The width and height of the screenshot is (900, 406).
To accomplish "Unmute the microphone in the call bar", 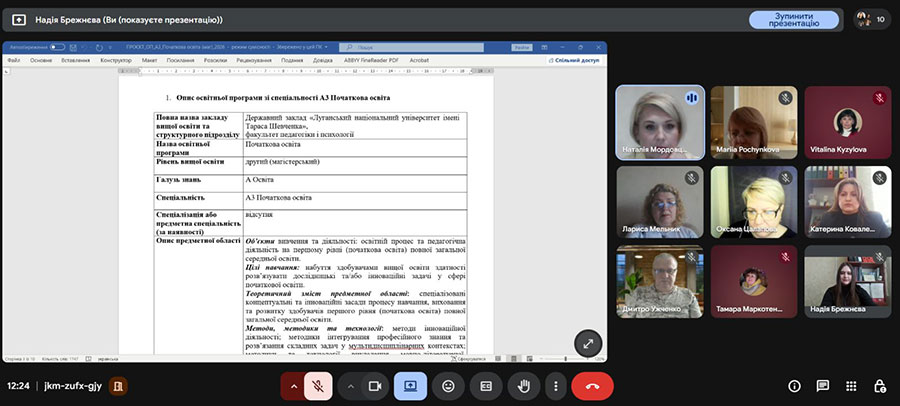I will pos(320,385).
